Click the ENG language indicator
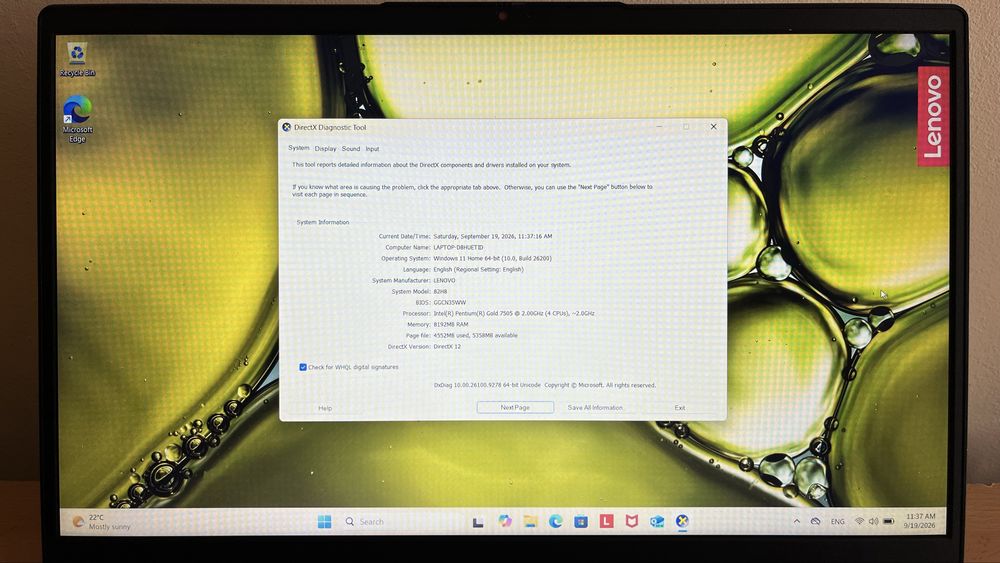 coord(837,522)
